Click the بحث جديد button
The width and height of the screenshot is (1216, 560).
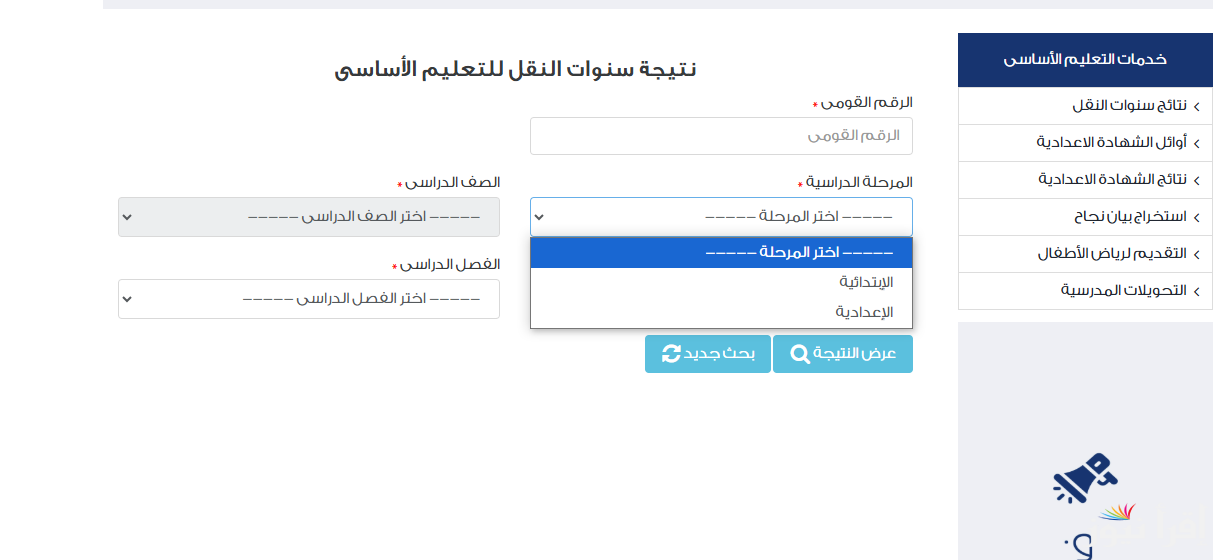[708, 354]
